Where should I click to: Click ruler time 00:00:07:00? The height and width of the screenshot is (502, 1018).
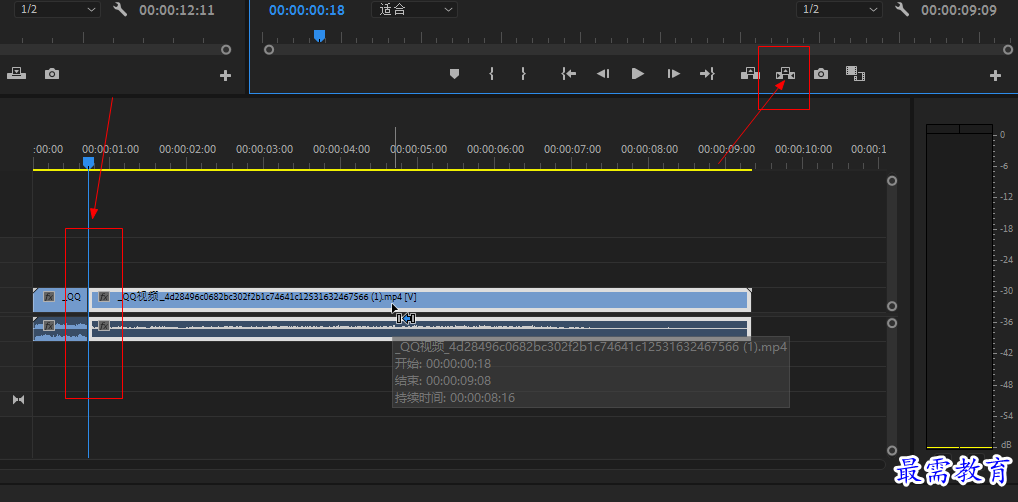(572, 149)
